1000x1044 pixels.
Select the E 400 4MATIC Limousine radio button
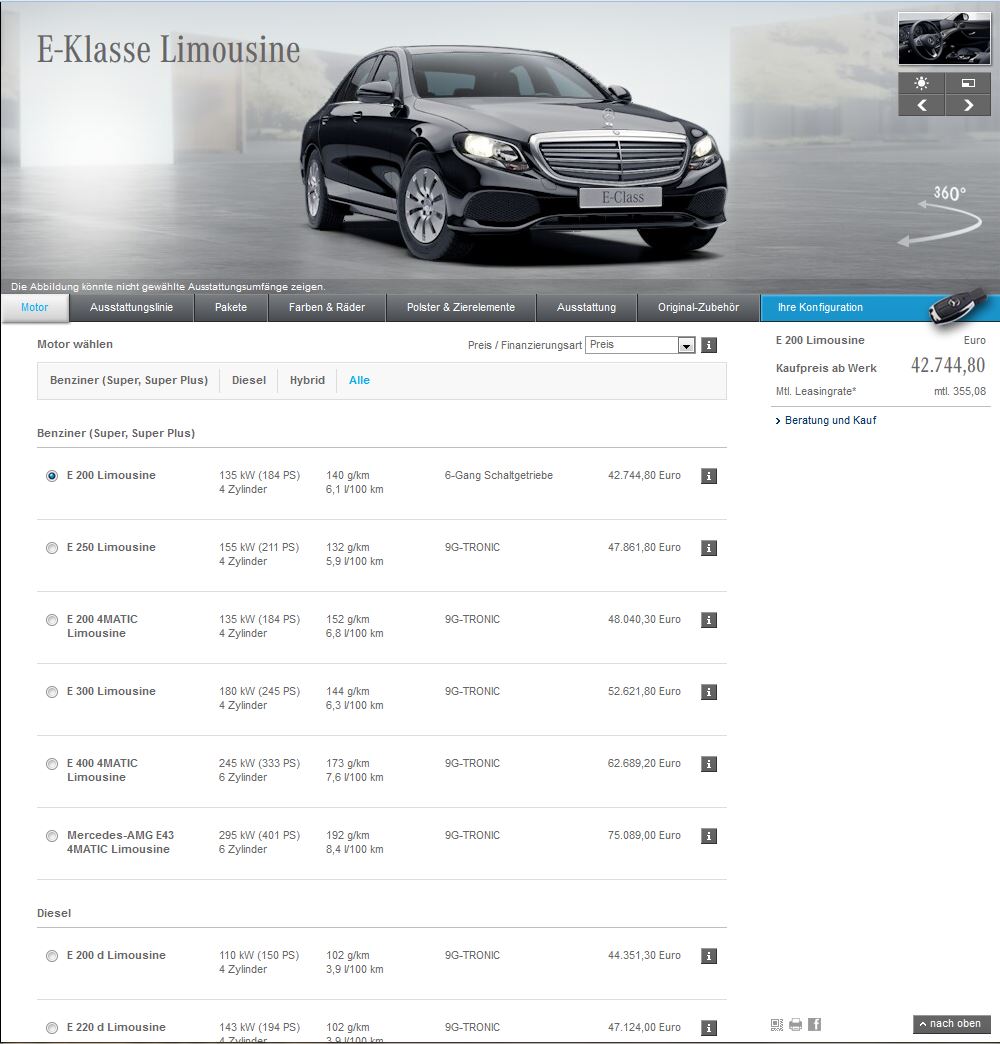click(x=52, y=764)
